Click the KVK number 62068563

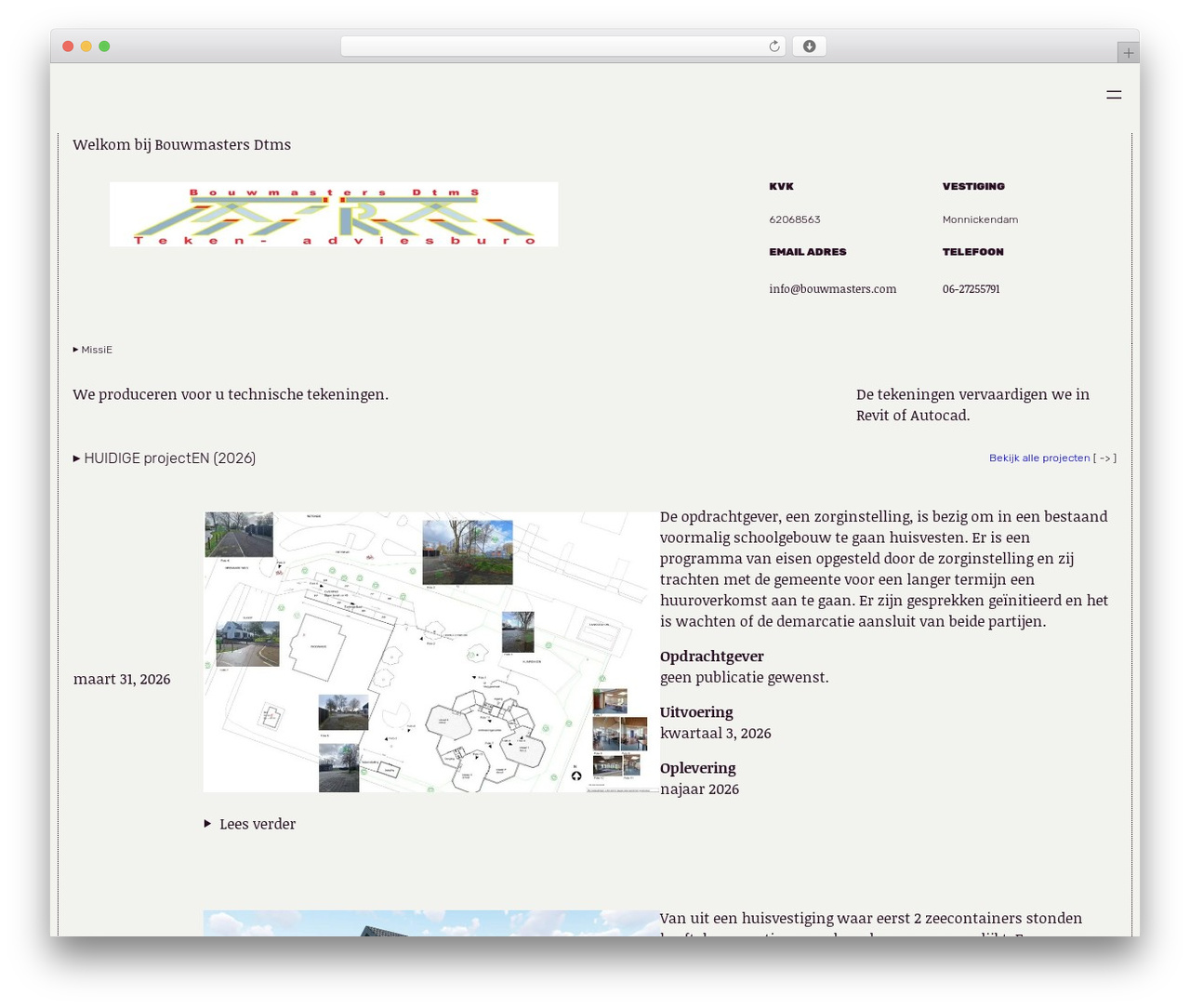[x=795, y=219]
